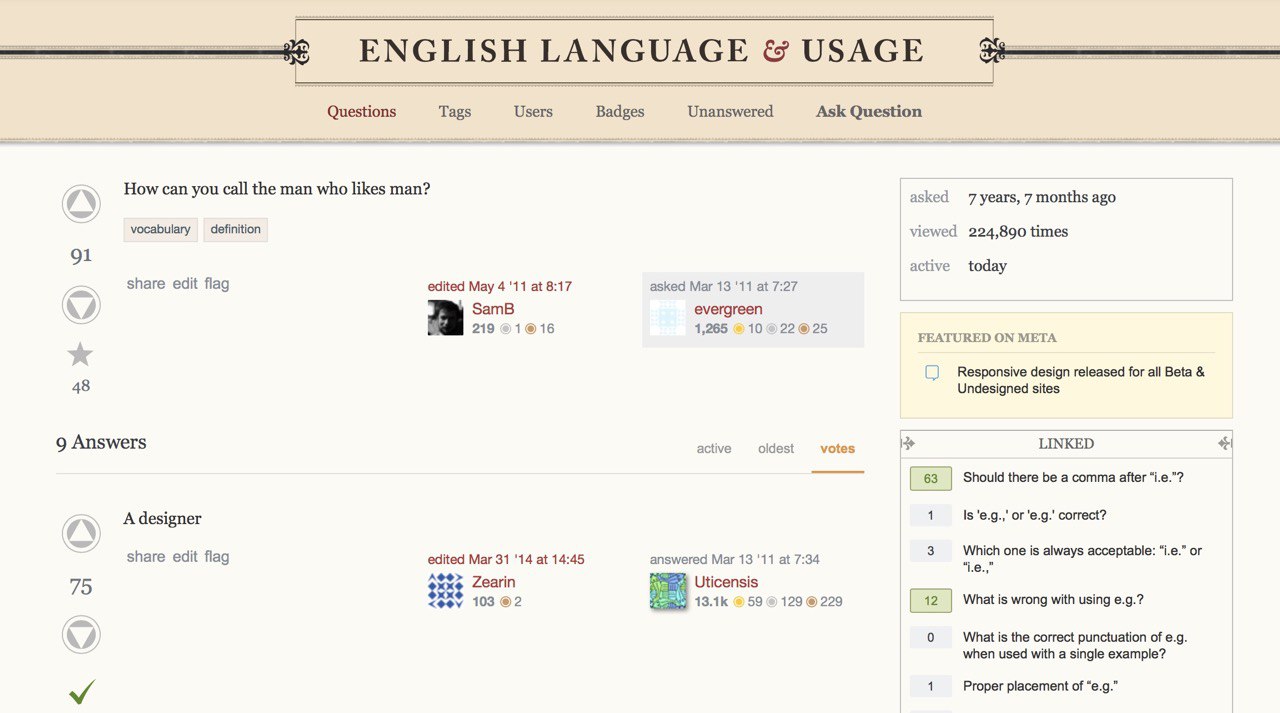The image size is (1280, 713).
Task: Upvote the 'A designer' answer
Action: [81, 534]
